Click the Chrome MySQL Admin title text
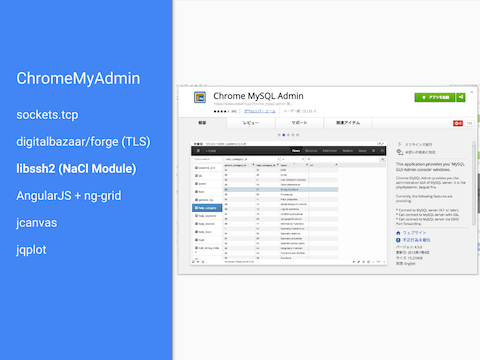Image resolution: width=480 pixels, height=360 pixels. point(258,96)
